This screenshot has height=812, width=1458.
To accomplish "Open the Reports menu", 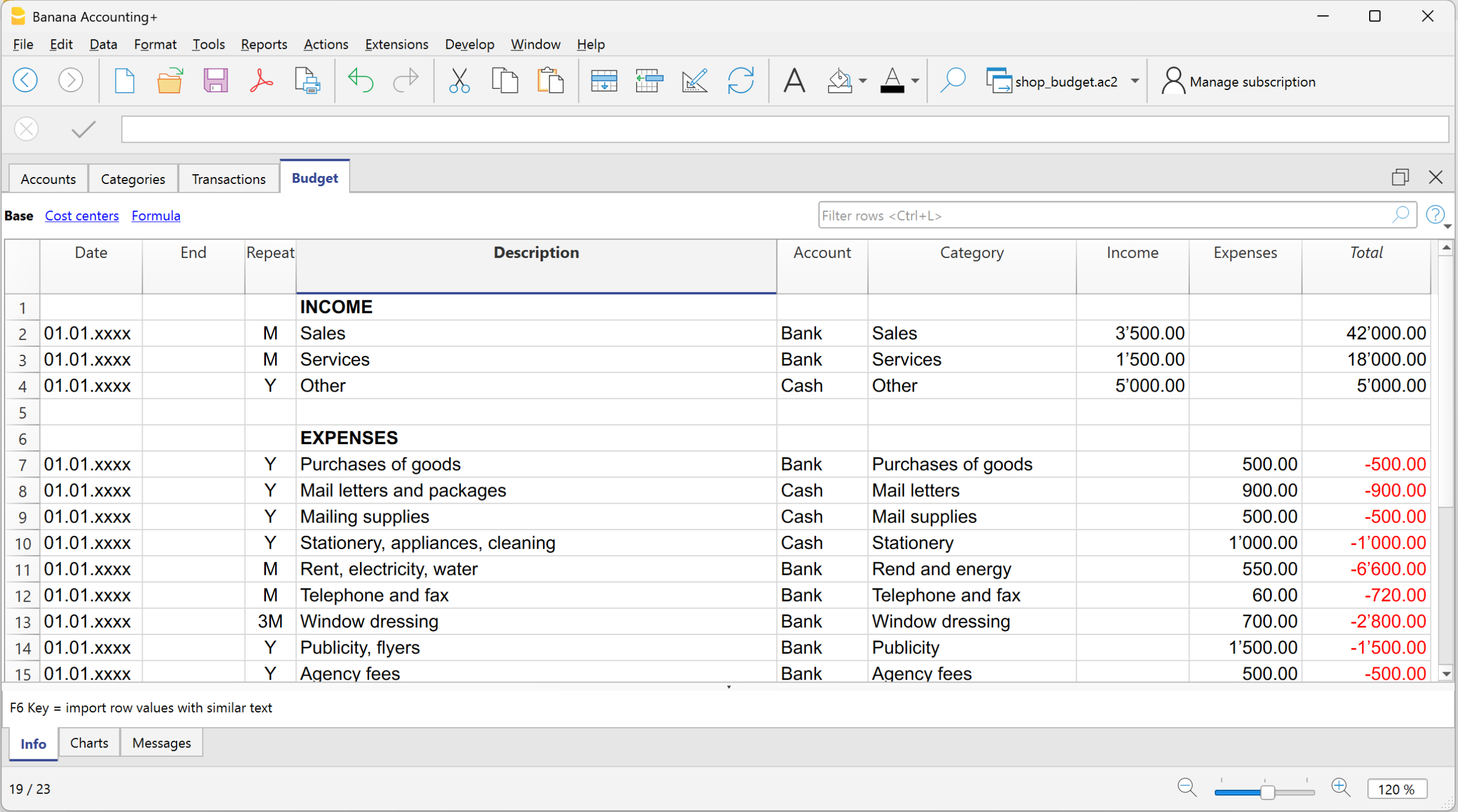I will (x=264, y=44).
